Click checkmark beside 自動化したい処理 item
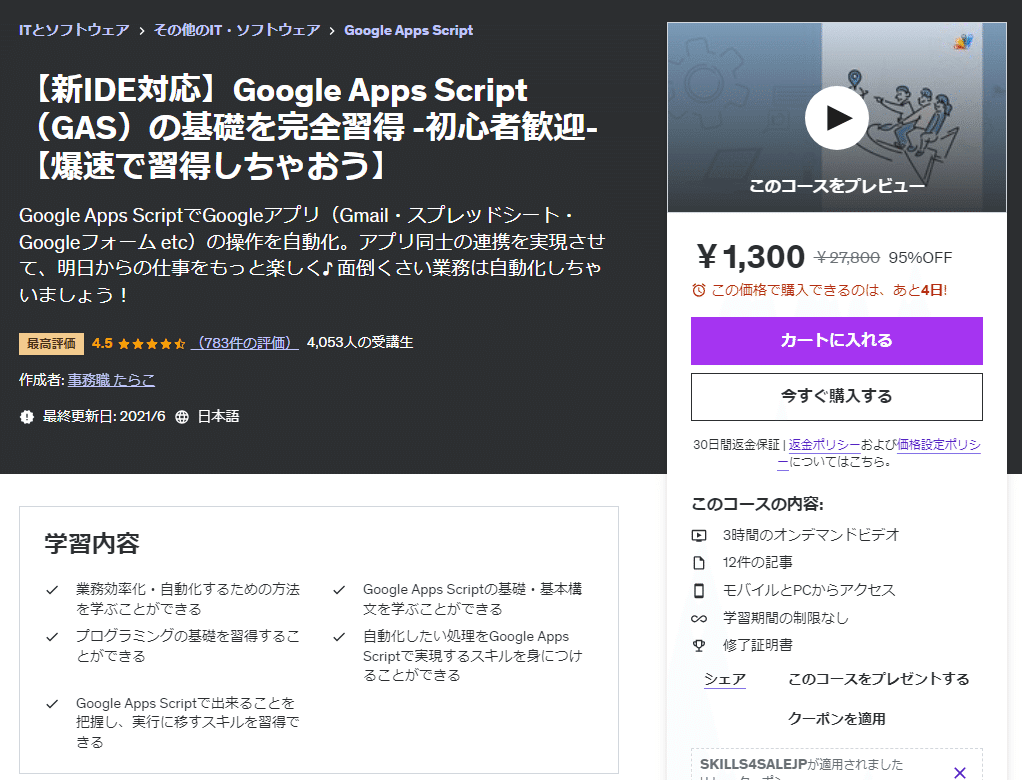The height and width of the screenshot is (780, 1022). [x=339, y=637]
